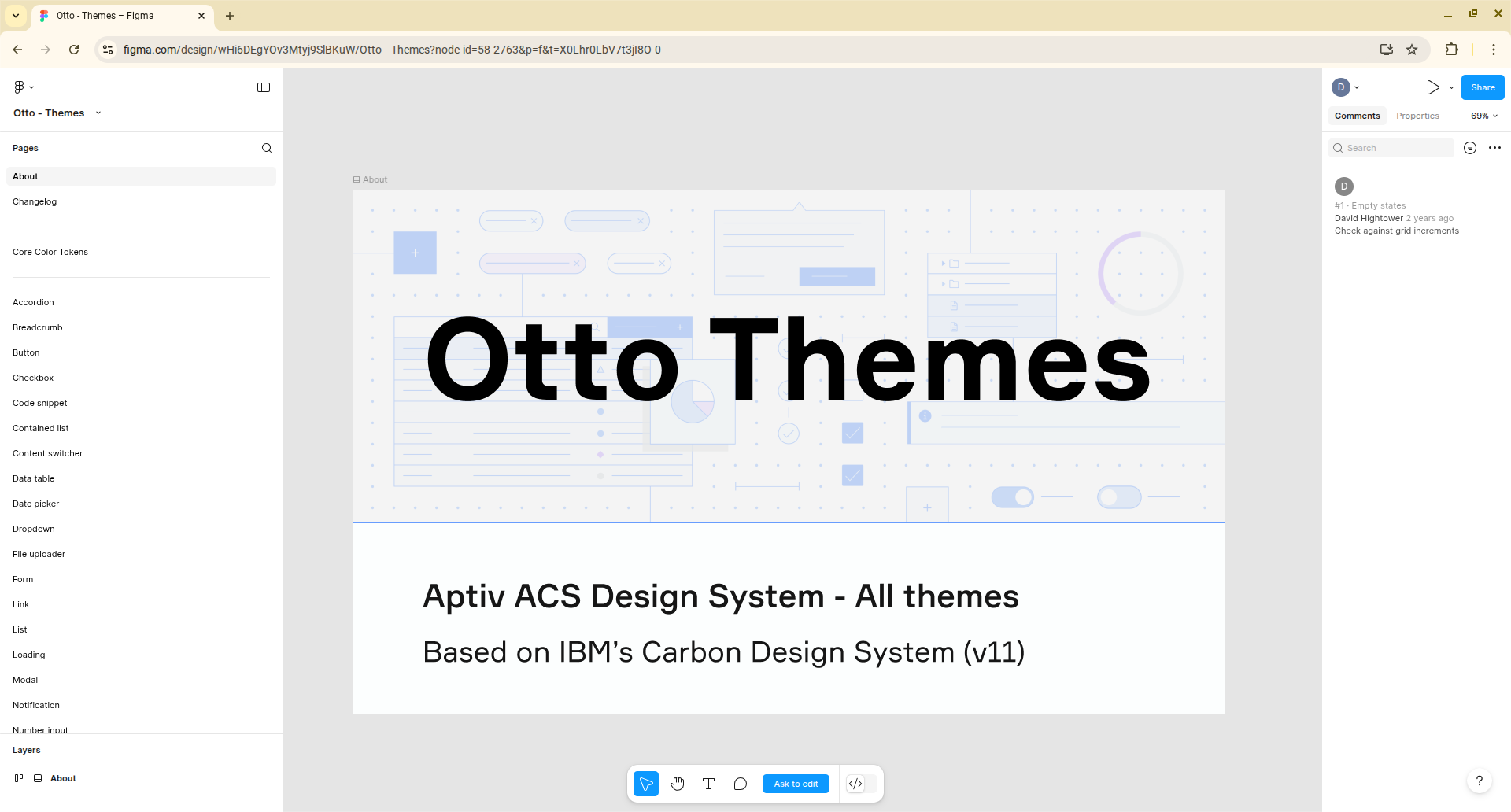Image resolution: width=1511 pixels, height=812 pixels.
Task: Open the comments more options menu
Action: [x=1494, y=148]
